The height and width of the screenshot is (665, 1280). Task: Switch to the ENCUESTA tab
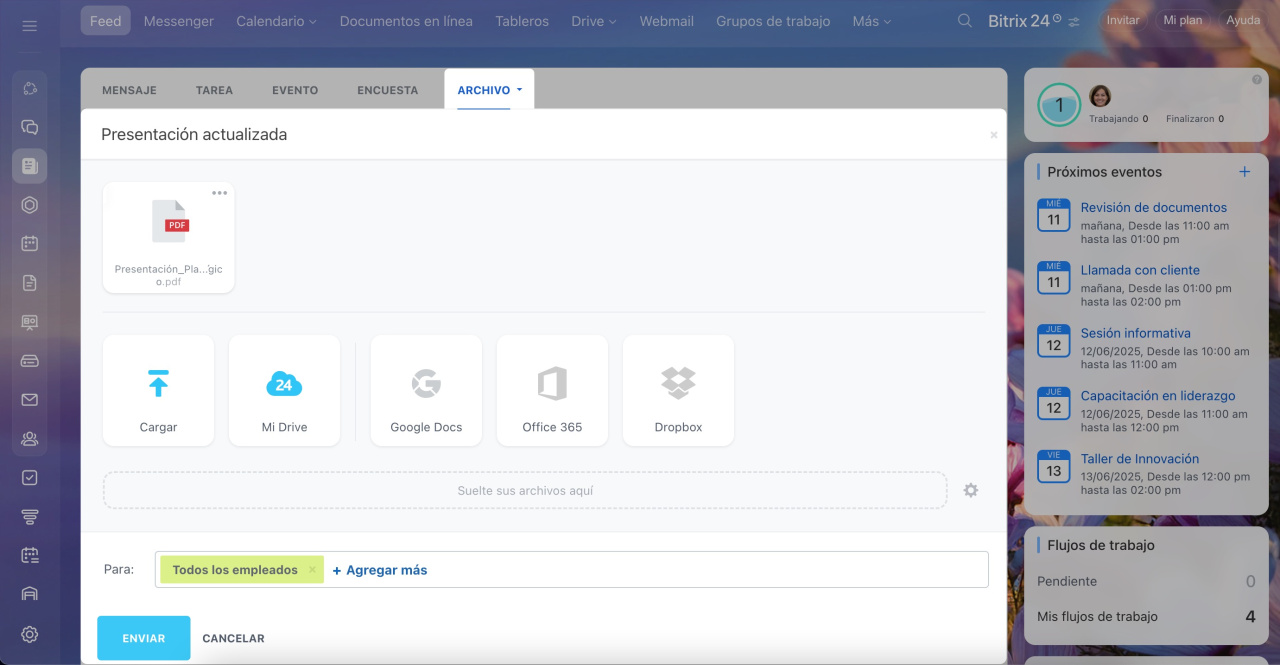pos(388,90)
